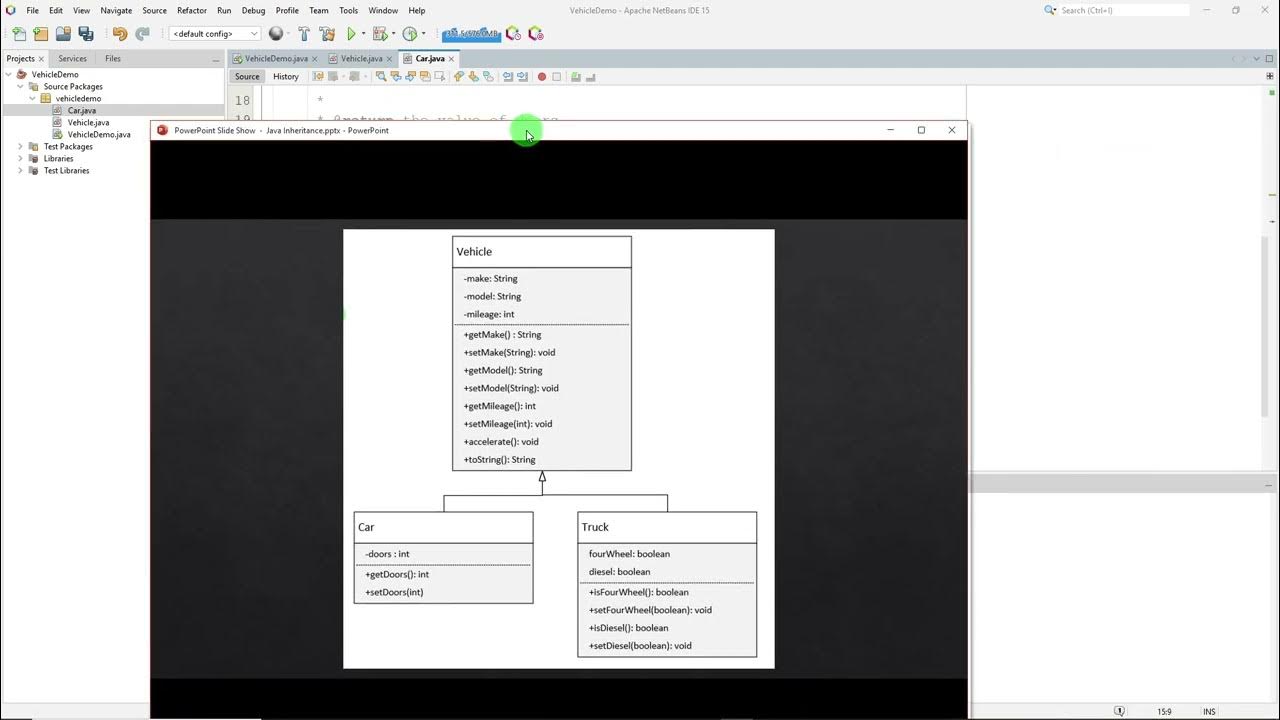Click the 15:9 cursor position in status bar
This screenshot has height=720, width=1280.
1164,712
